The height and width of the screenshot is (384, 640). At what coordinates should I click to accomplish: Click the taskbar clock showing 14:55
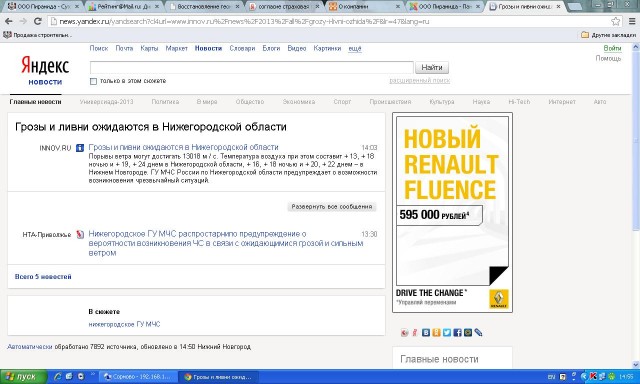(x=626, y=377)
